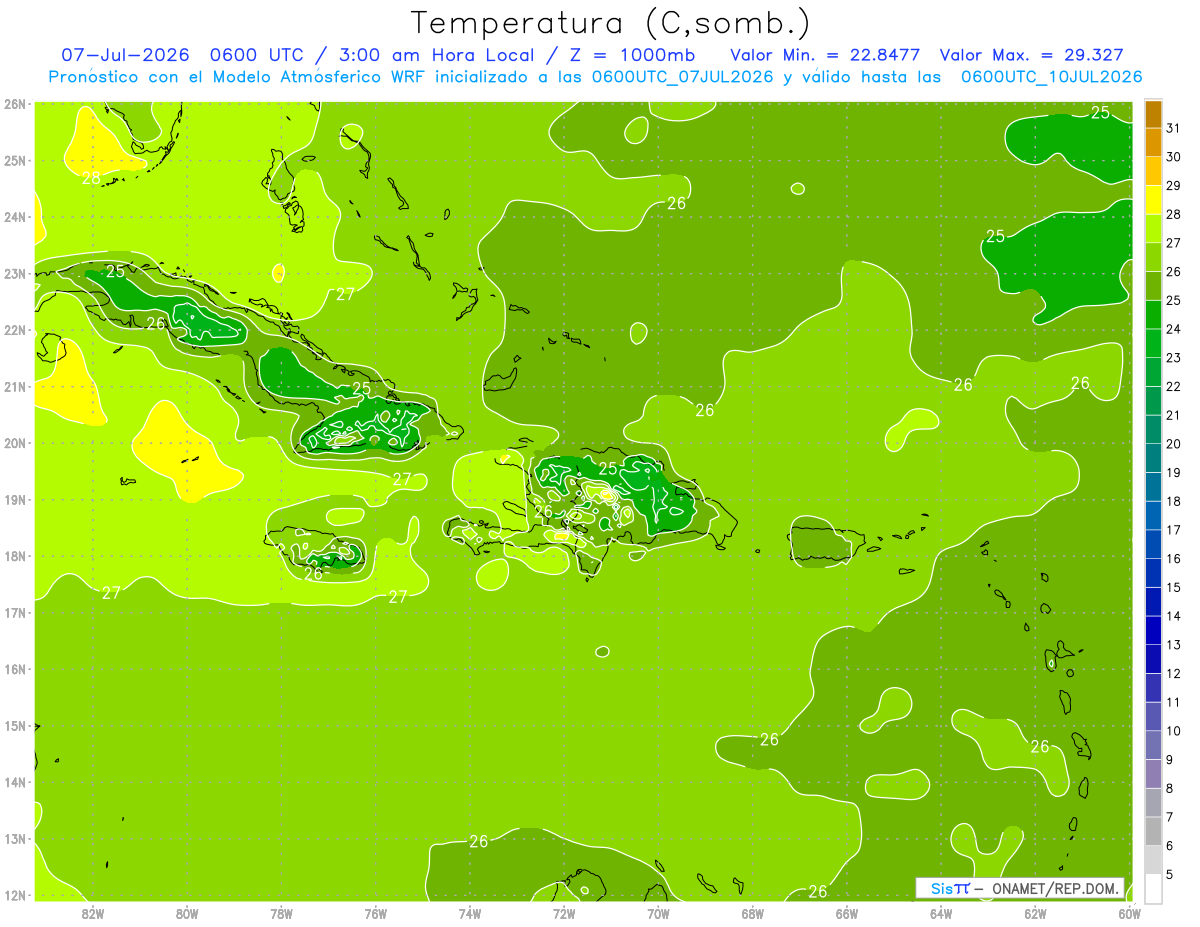This screenshot has height=927, width=1200.
Task: Click the 'Temperatura (C,somb.)' title
Action: [x=611, y=23]
